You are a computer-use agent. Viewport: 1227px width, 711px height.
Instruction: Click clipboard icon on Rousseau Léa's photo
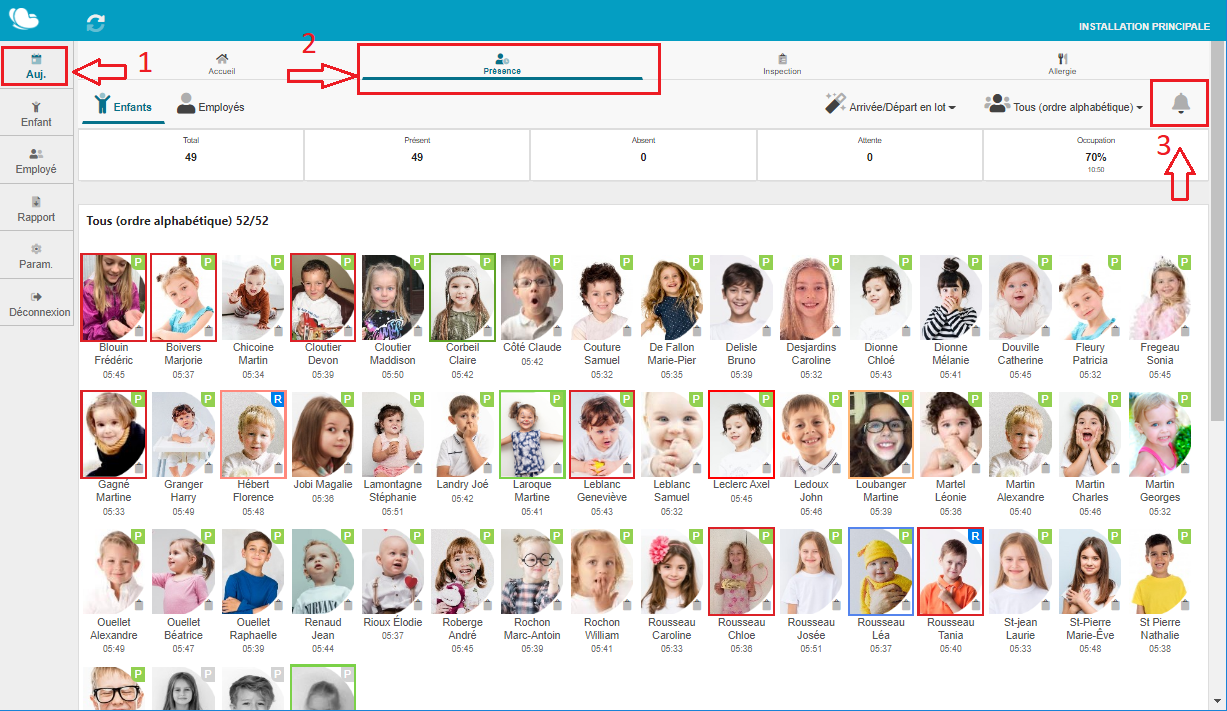tap(906, 607)
